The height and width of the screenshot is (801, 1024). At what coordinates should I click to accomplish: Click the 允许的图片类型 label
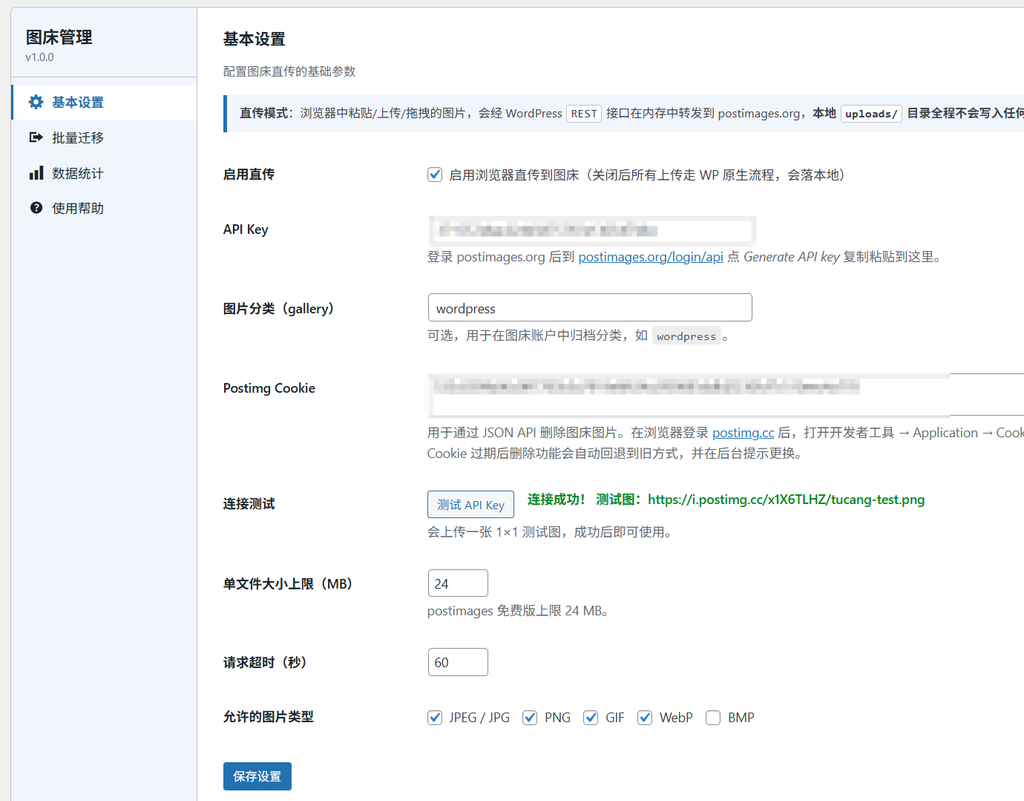pos(268,717)
